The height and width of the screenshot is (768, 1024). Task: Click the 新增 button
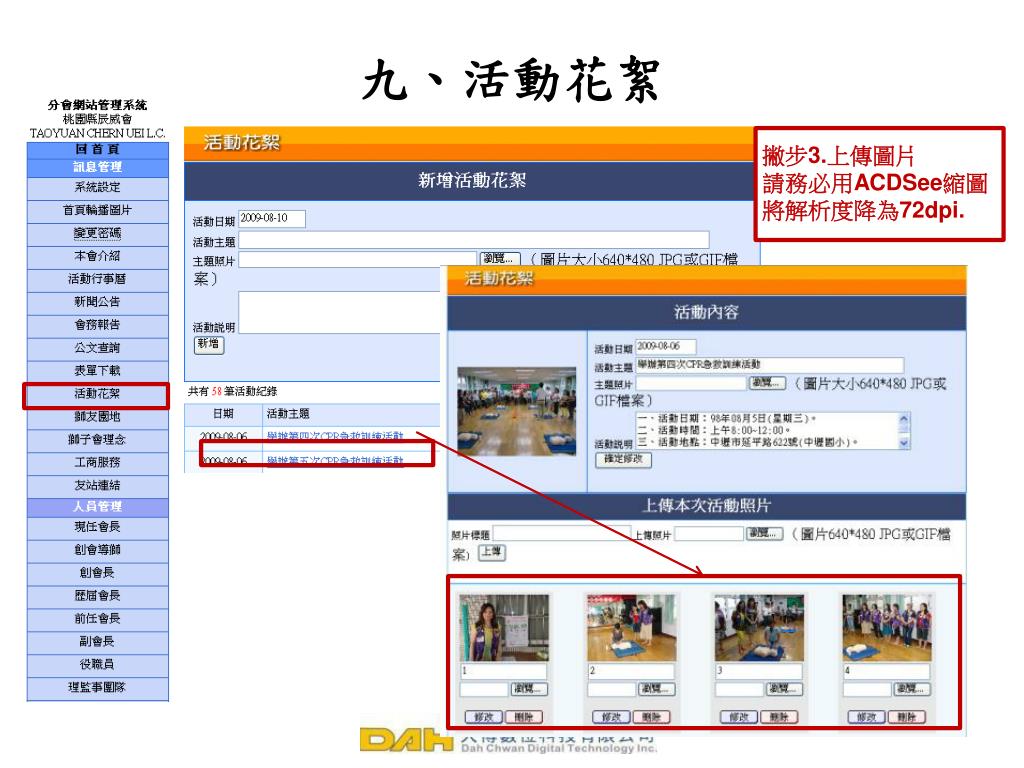click(x=209, y=344)
